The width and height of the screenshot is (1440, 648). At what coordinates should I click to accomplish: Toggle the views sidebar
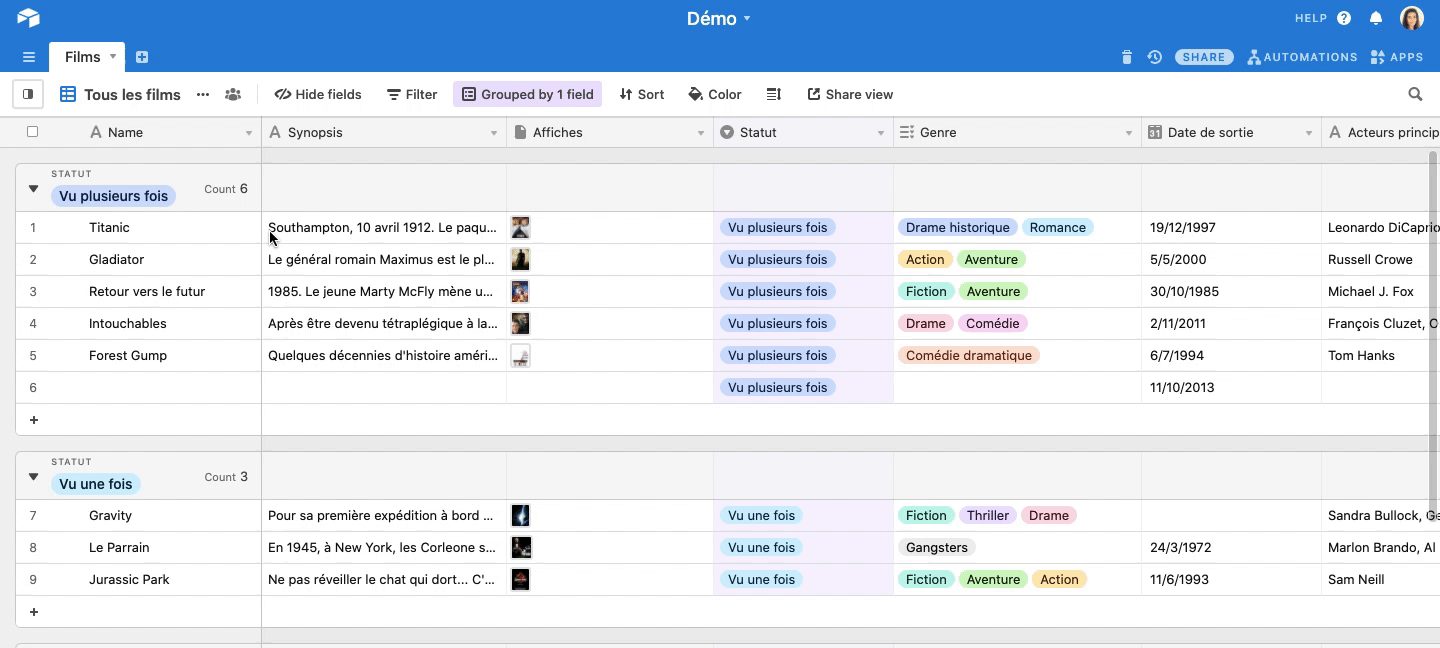click(x=28, y=94)
